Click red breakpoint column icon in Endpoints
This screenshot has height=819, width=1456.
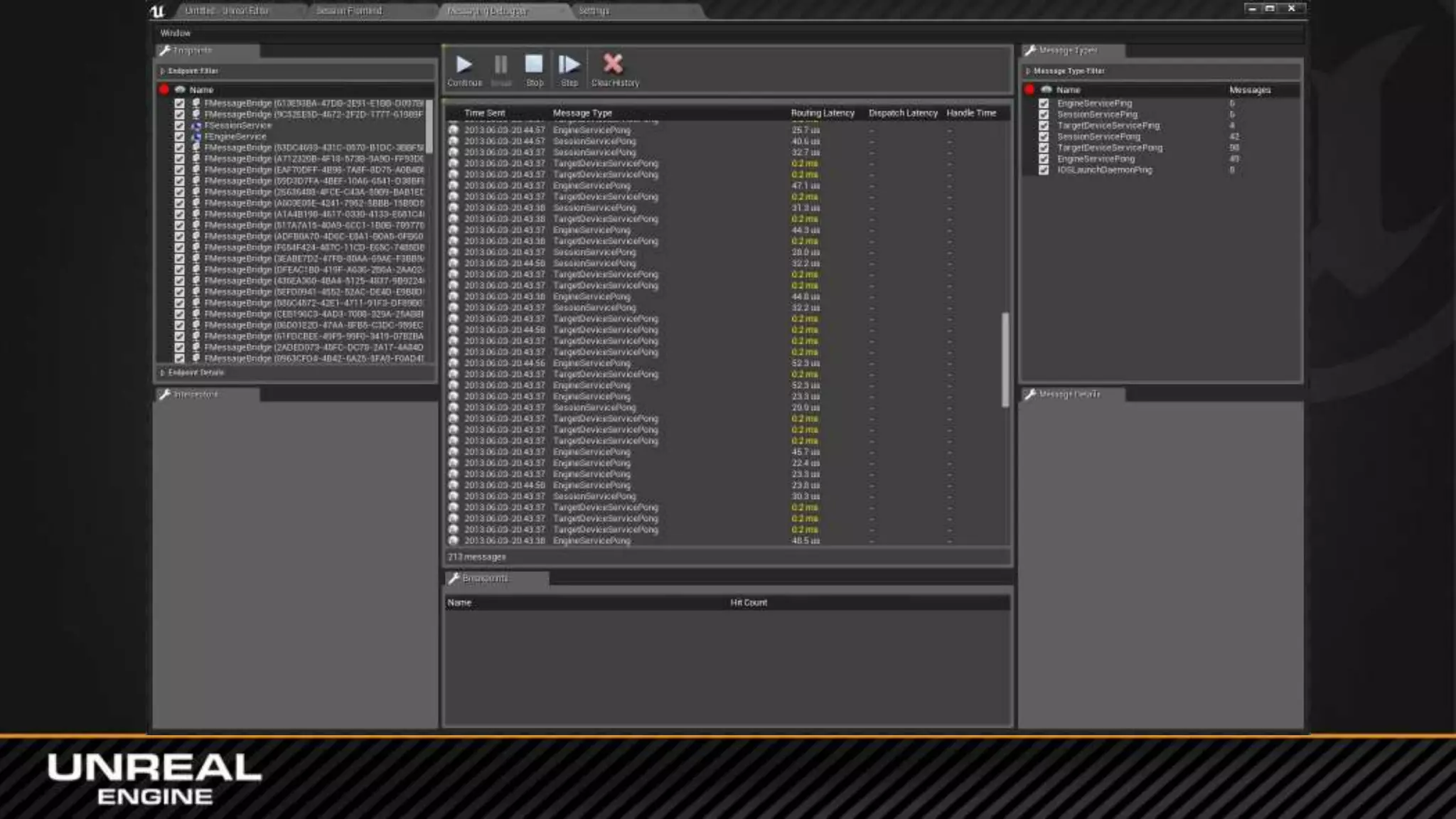(164, 90)
